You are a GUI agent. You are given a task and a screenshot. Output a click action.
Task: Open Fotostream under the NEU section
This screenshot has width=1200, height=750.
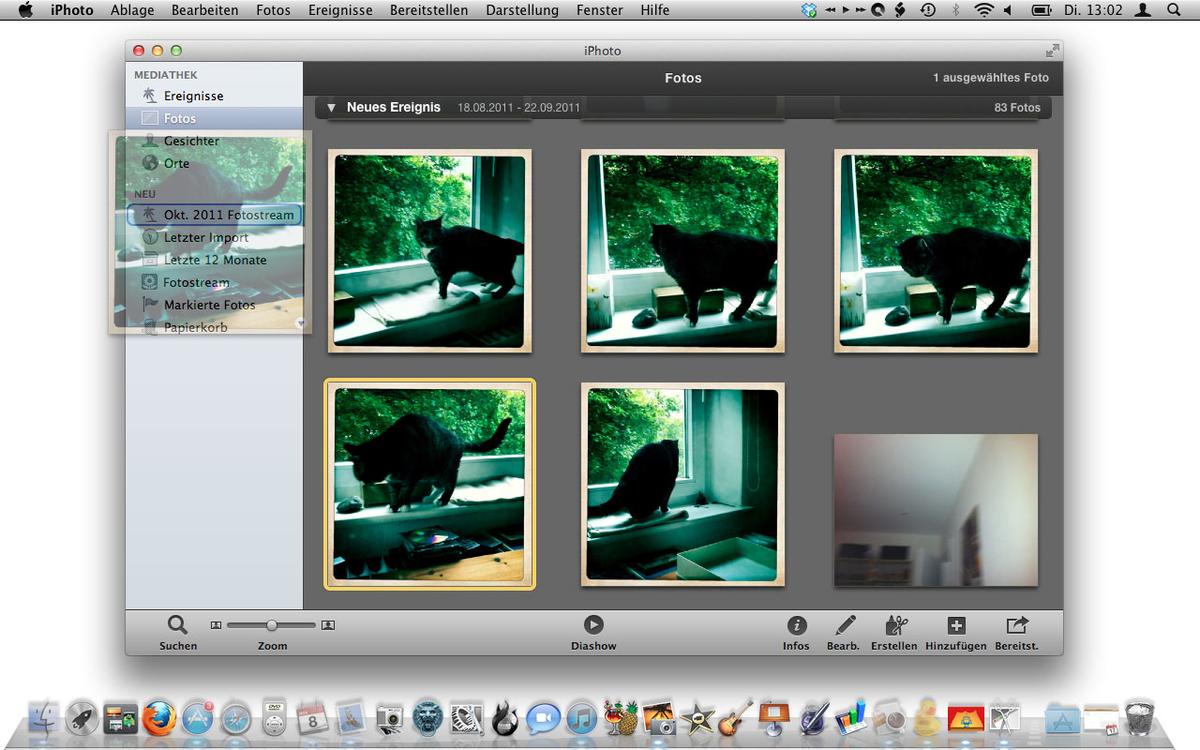pyautogui.click(x=214, y=283)
